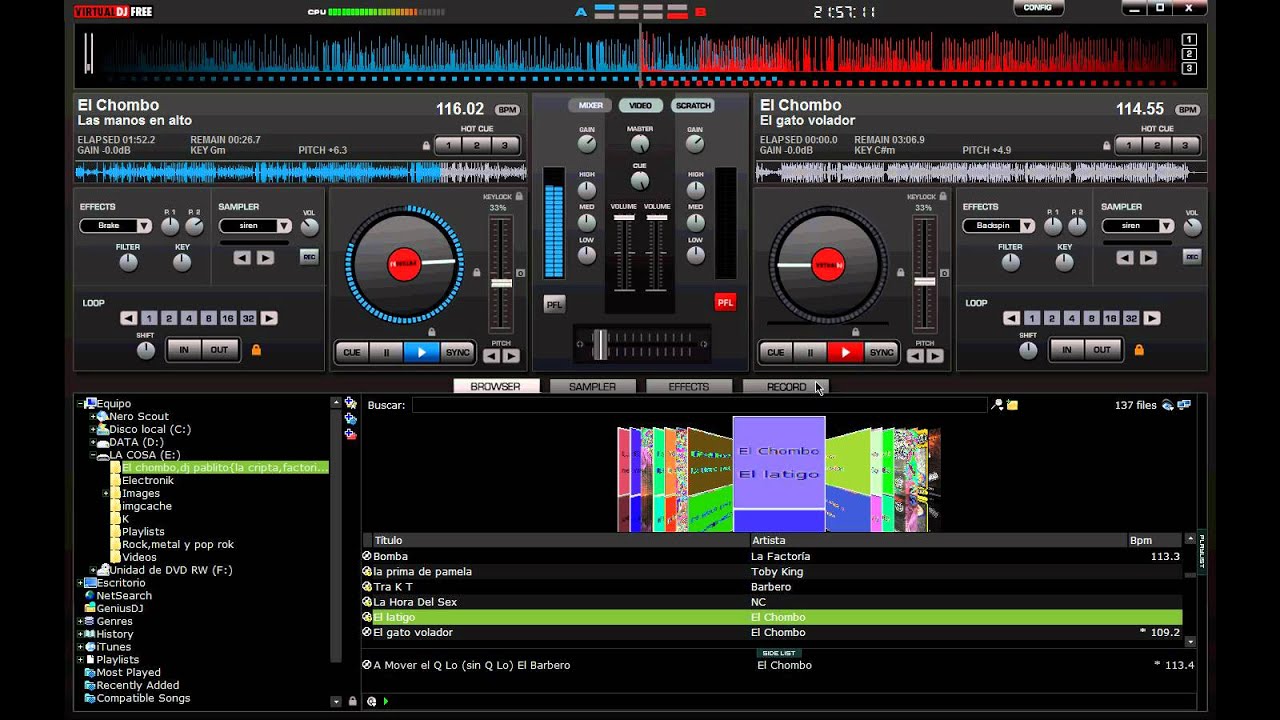The image size is (1280, 720).
Task: Click loop OUT button on right deck
Action: click(x=1102, y=350)
